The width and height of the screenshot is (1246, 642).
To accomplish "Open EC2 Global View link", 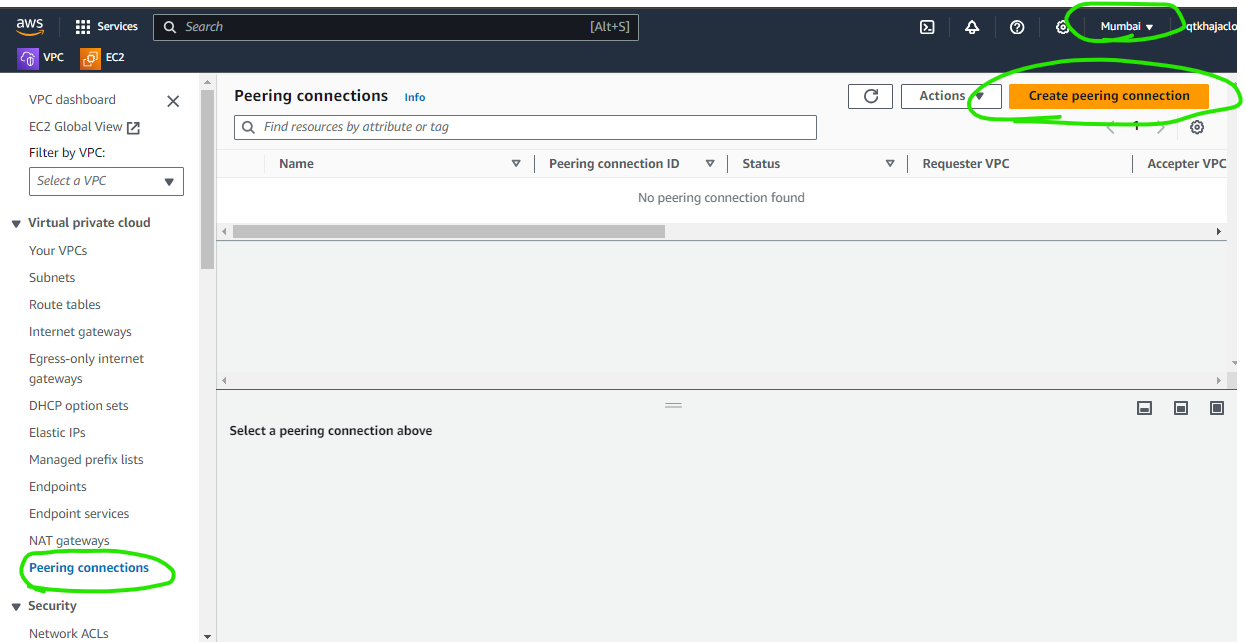I will point(85,127).
